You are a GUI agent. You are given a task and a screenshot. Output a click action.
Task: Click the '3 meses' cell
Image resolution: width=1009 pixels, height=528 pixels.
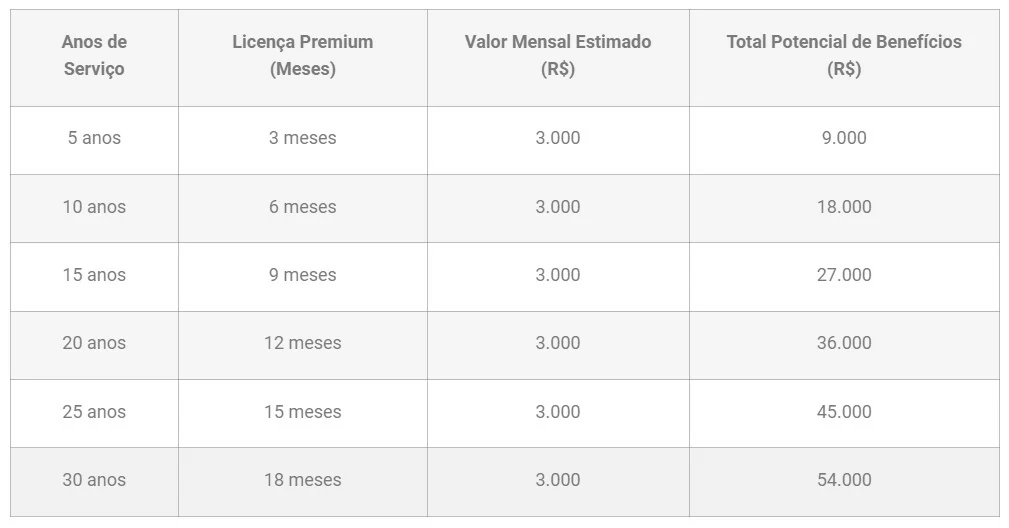tap(302, 138)
